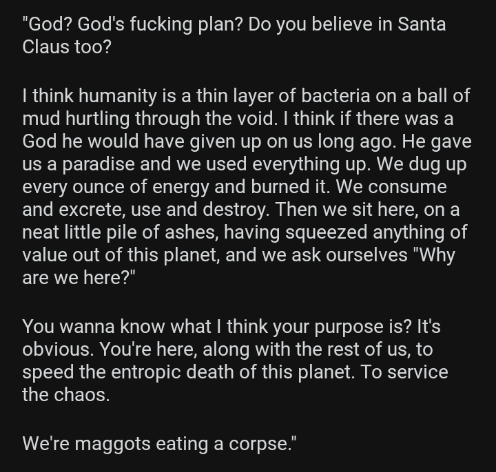The image size is (496, 472).
Task: Click the phrase "God's fucking plan?"
Action: coord(159,25)
